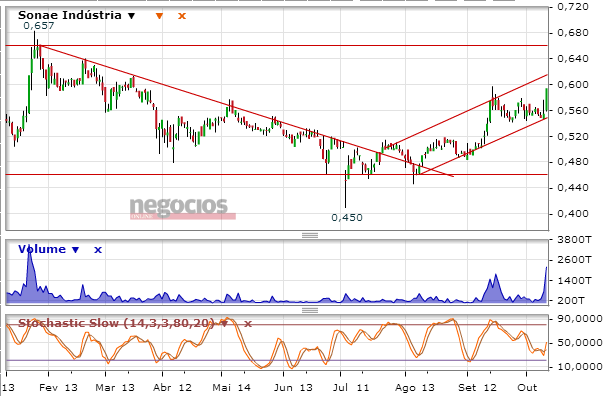
Task: Open the Volume panel dropdown arrow
Action: pyautogui.click(x=75, y=250)
